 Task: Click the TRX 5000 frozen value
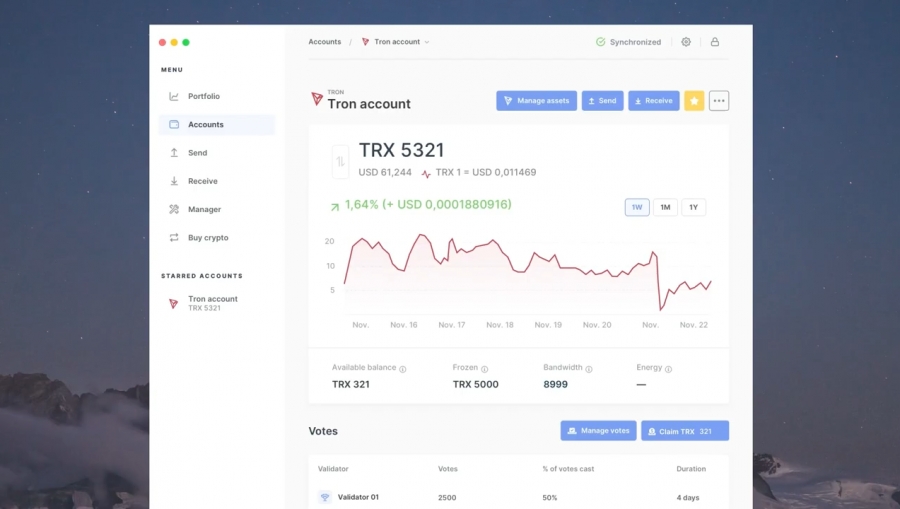coord(475,384)
